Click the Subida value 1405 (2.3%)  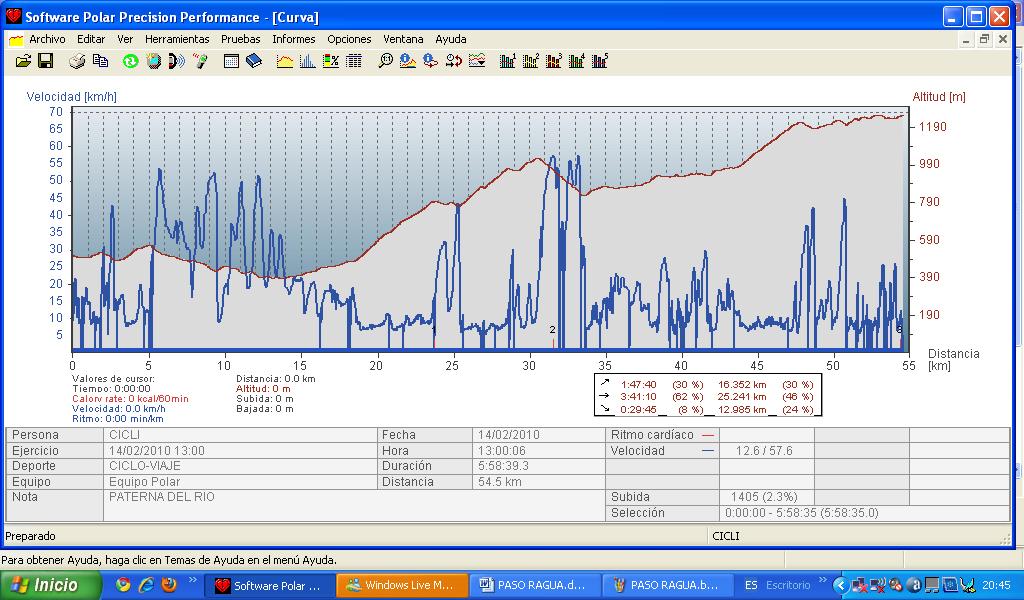pos(764,497)
